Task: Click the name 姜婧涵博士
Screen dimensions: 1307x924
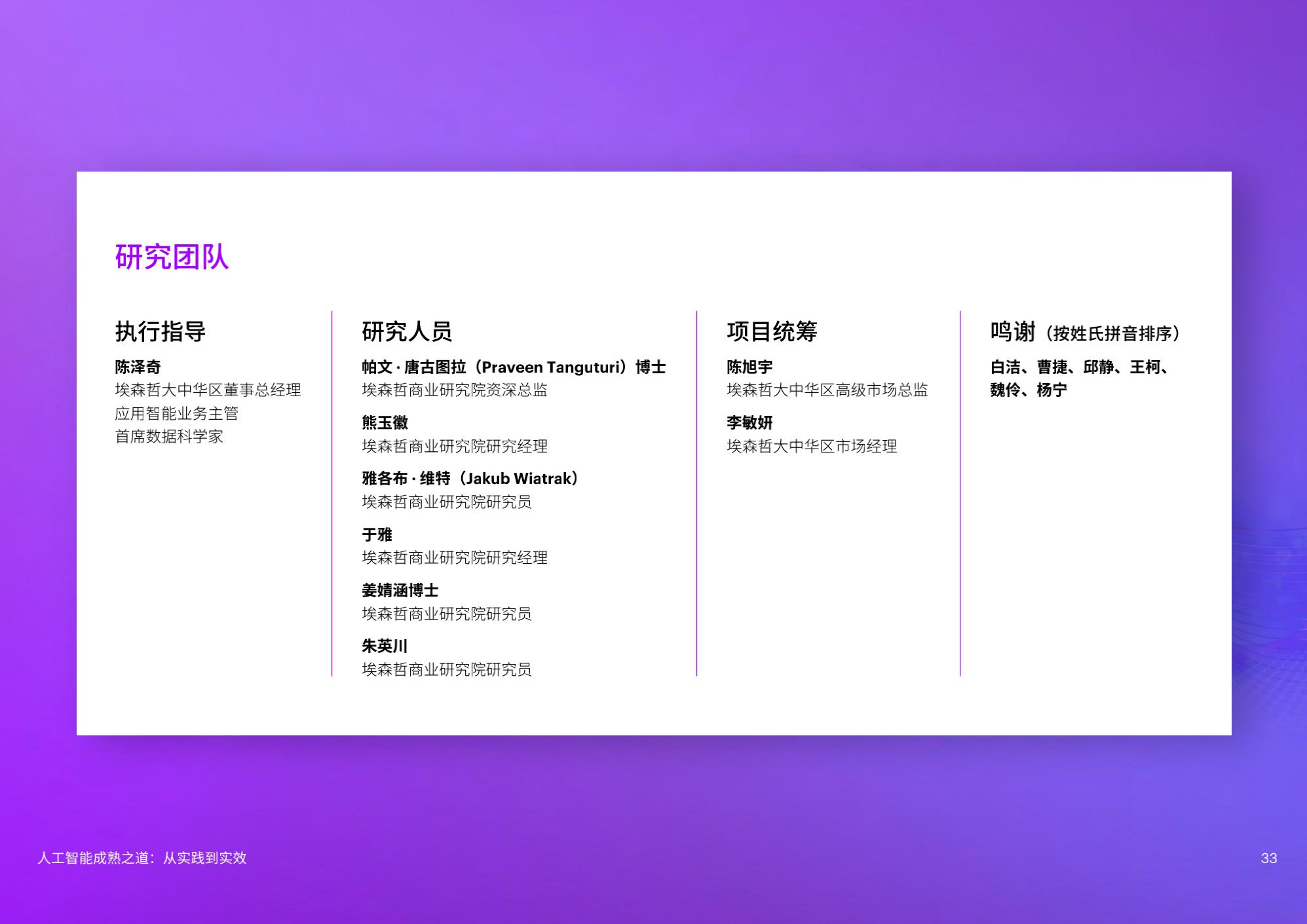Action: 400,590
